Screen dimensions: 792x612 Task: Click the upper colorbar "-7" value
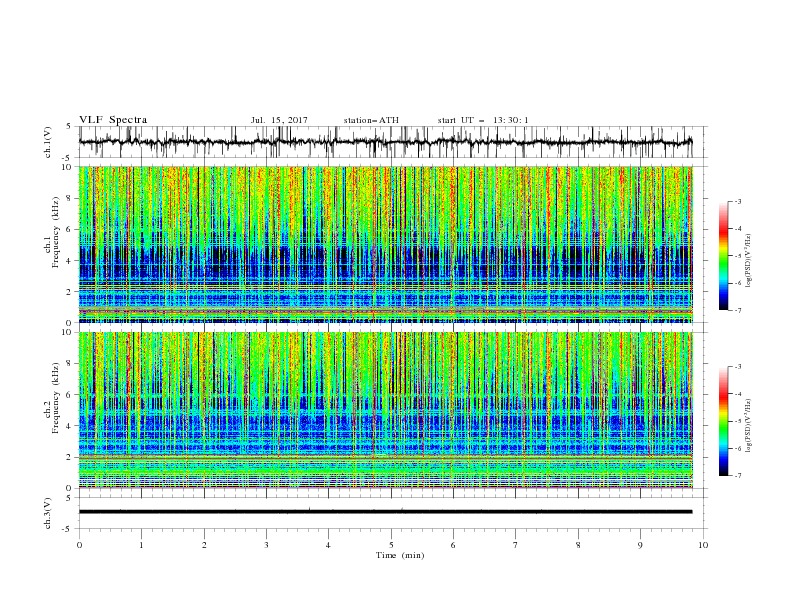(x=738, y=310)
